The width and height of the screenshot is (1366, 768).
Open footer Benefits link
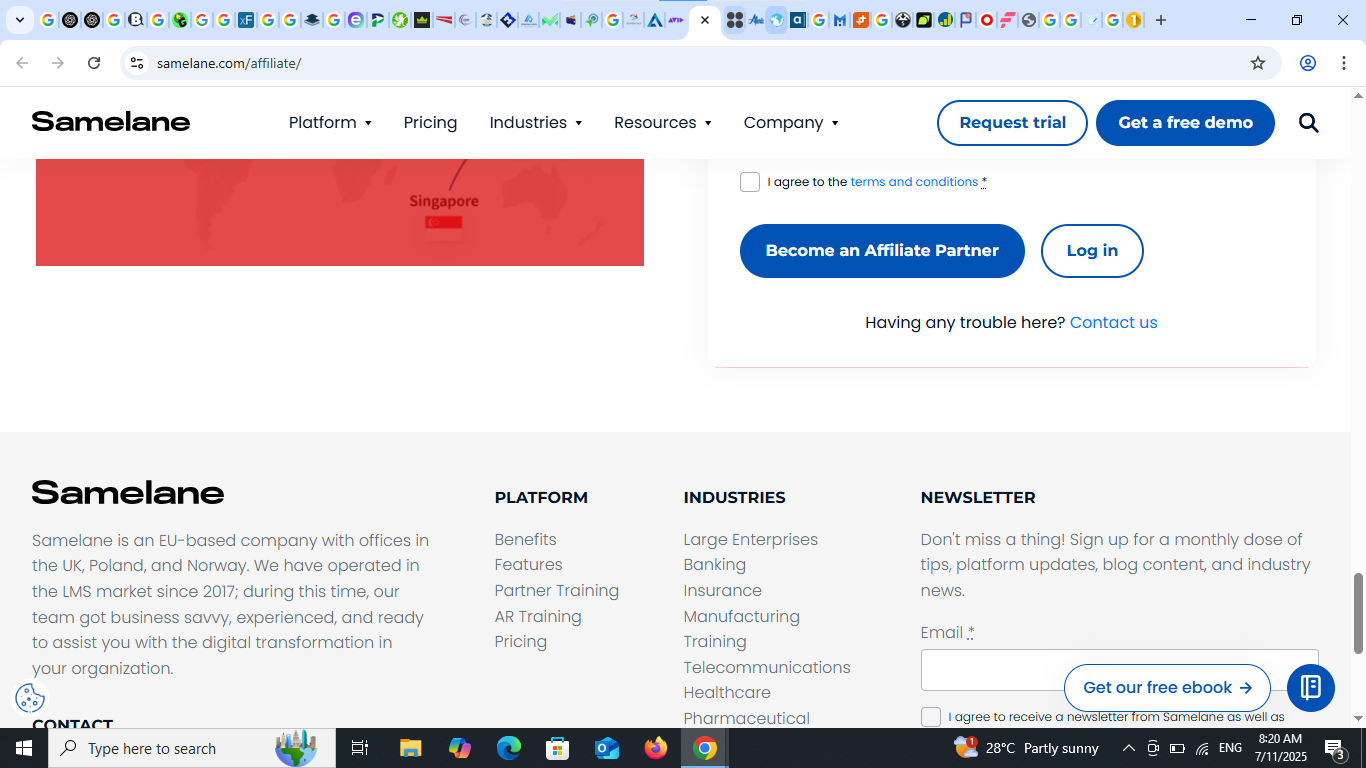[x=525, y=540]
